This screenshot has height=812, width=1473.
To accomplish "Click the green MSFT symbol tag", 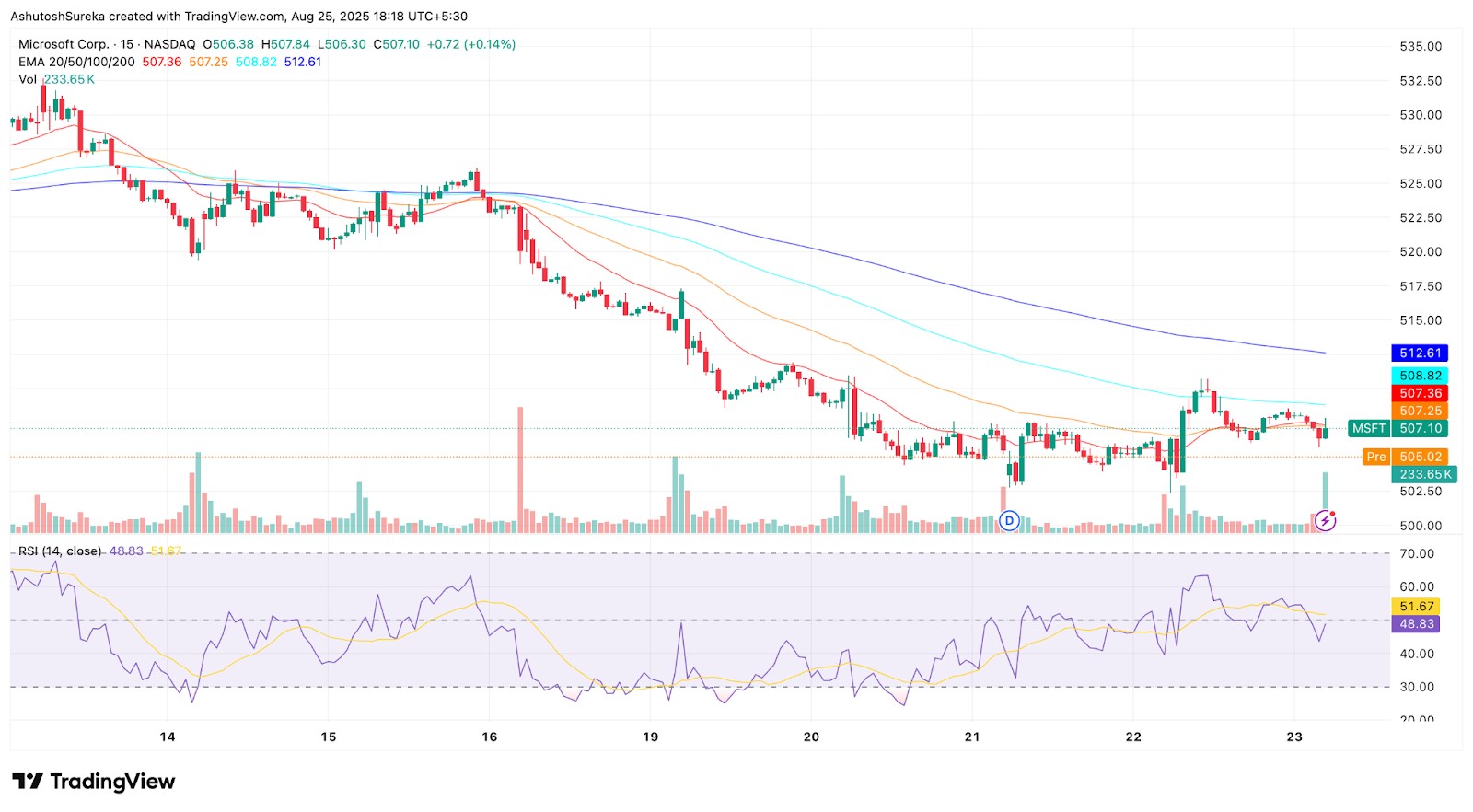I will coord(1369,428).
